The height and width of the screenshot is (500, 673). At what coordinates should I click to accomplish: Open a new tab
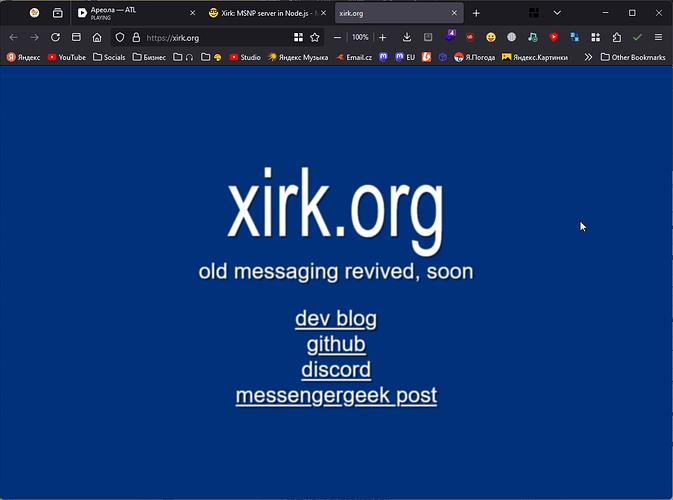point(476,13)
